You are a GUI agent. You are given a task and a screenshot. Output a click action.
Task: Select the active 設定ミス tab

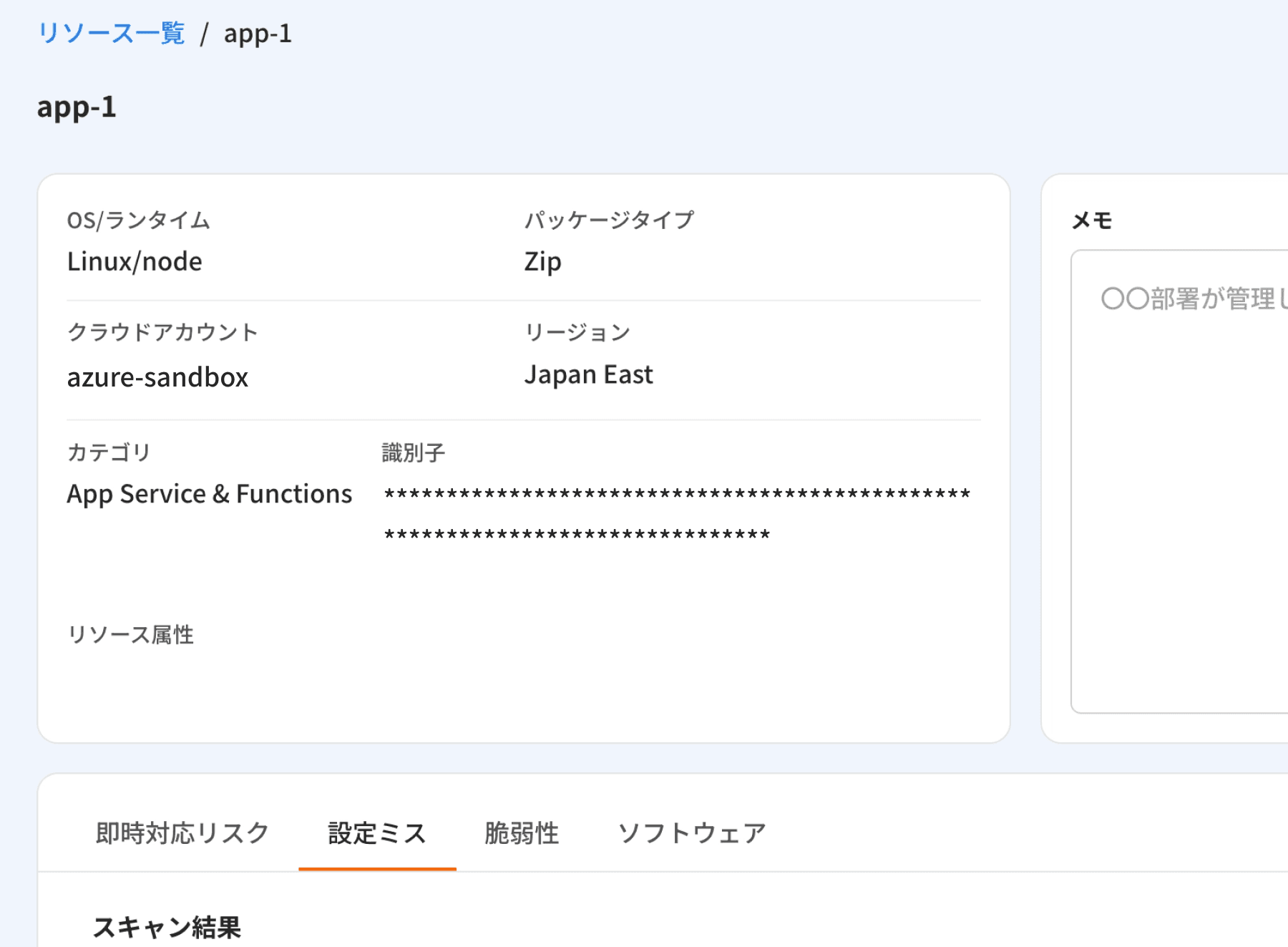377,832
